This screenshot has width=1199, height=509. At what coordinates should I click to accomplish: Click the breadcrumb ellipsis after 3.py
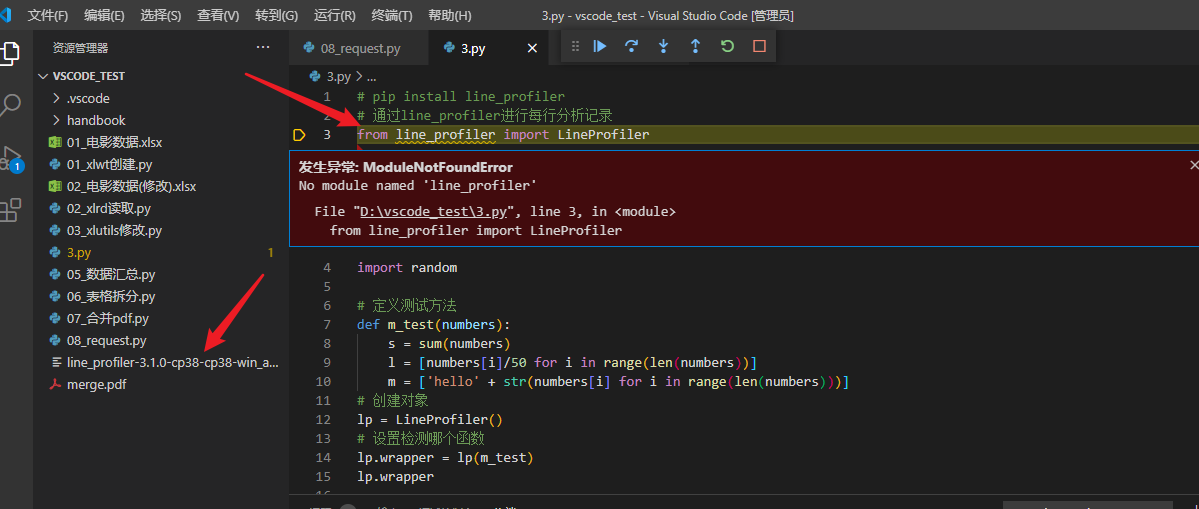point(372,76)
